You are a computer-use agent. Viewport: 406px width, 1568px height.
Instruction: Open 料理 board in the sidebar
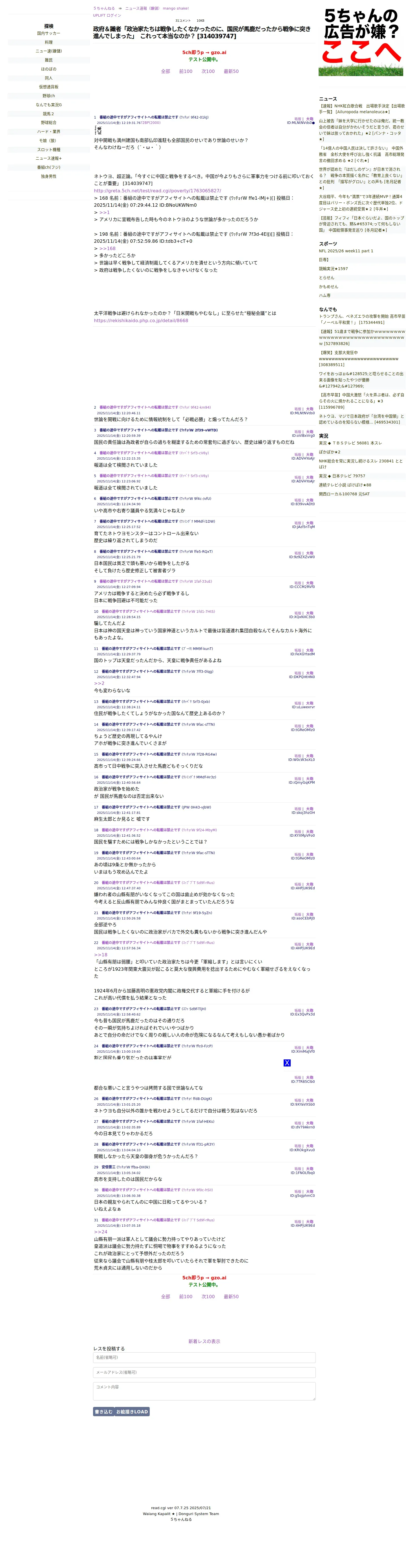point(49,43)
